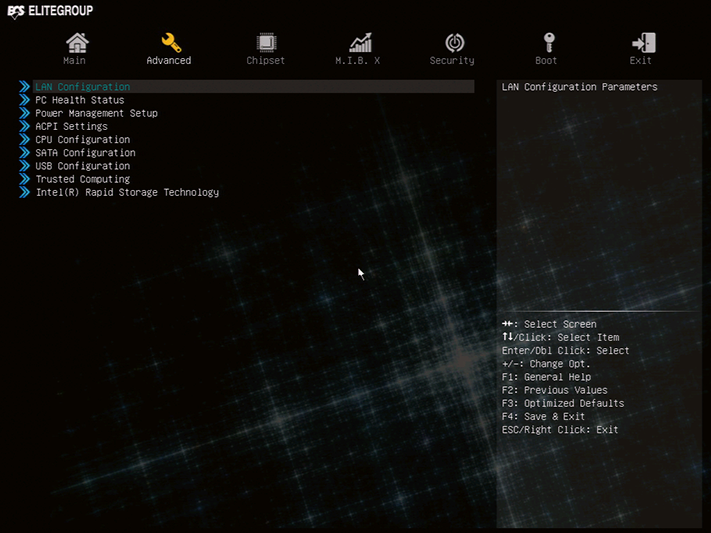Click the 'Select Screen' hint line
711x533 pixels.
coord(549,324)
